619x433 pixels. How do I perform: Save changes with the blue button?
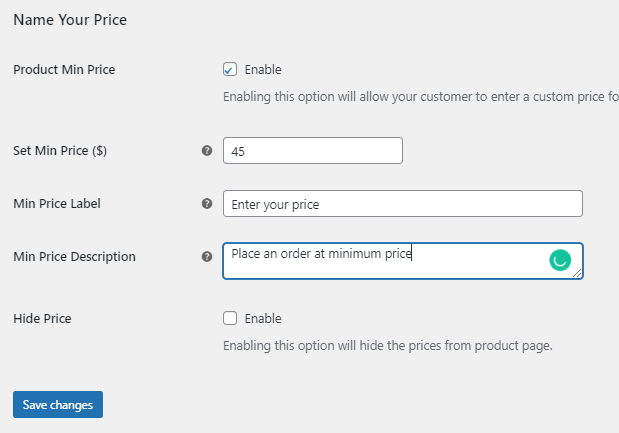pyautogui.click(x=58, y=405)
